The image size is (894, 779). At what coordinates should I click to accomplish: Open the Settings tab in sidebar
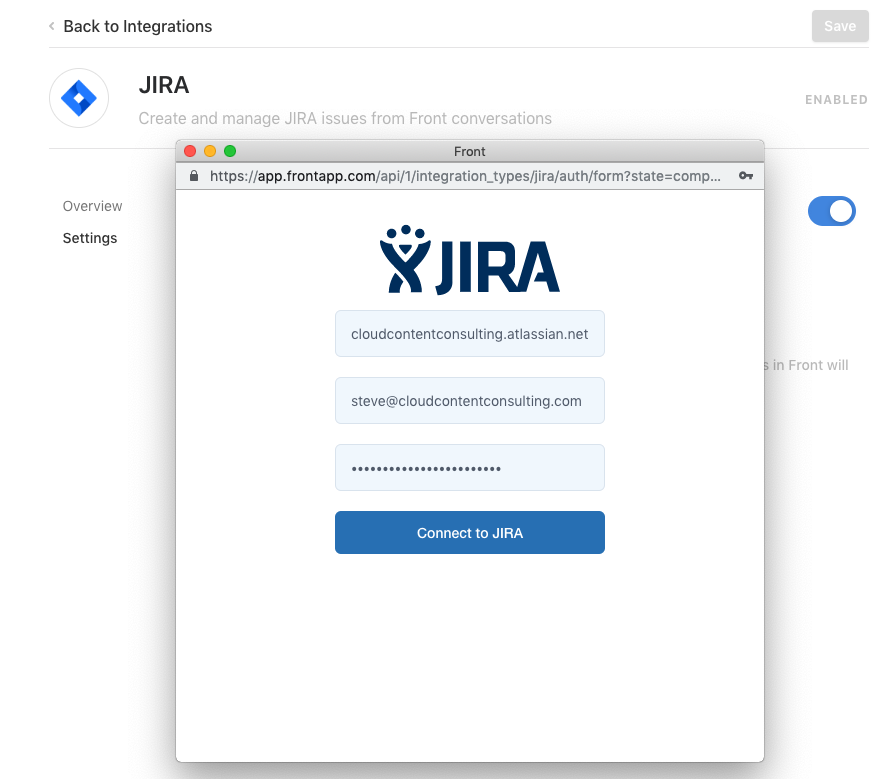tap(90, 238)
